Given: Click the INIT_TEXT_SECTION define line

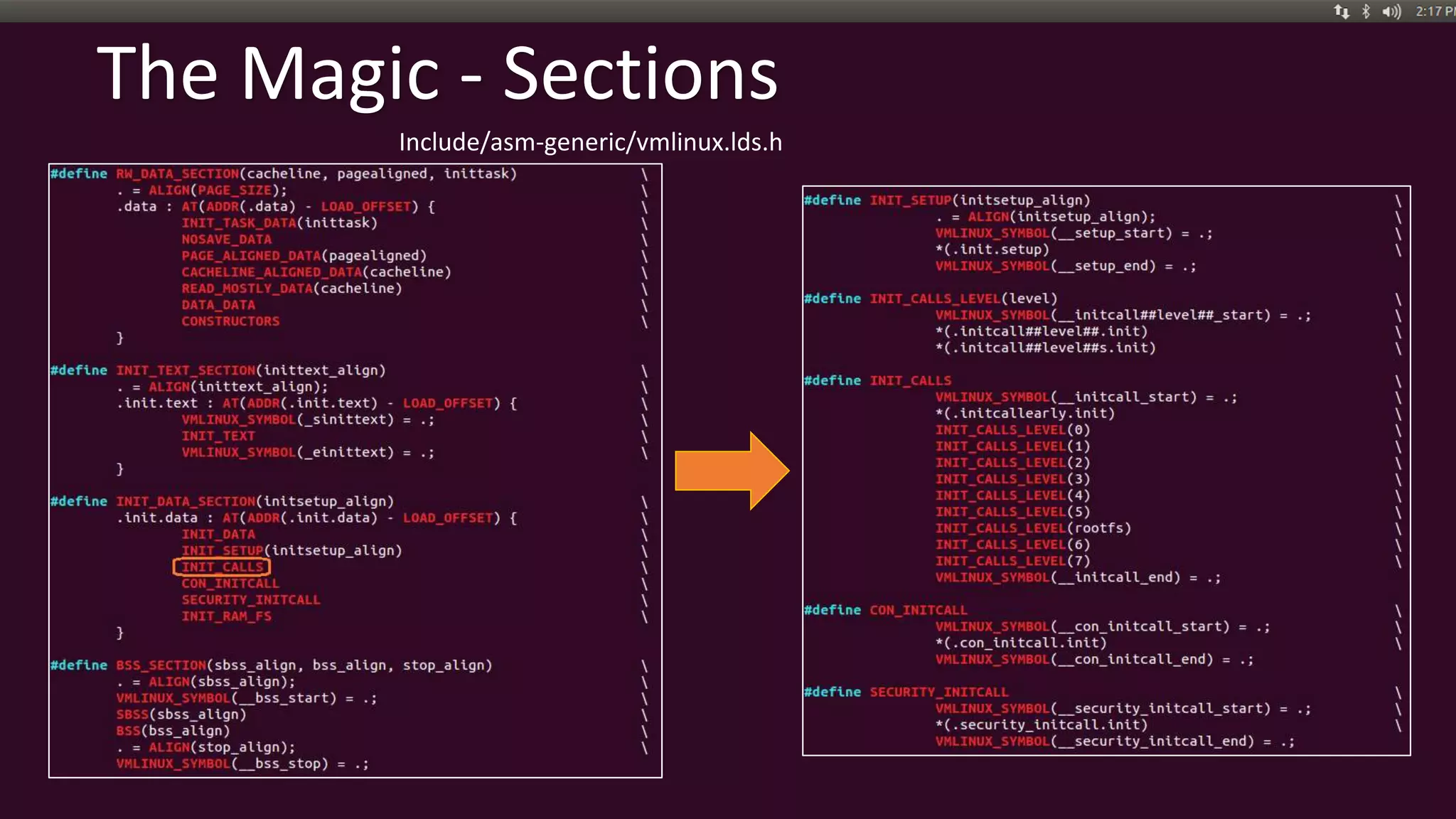Looking at the screenshot, I should pos(218,370).
